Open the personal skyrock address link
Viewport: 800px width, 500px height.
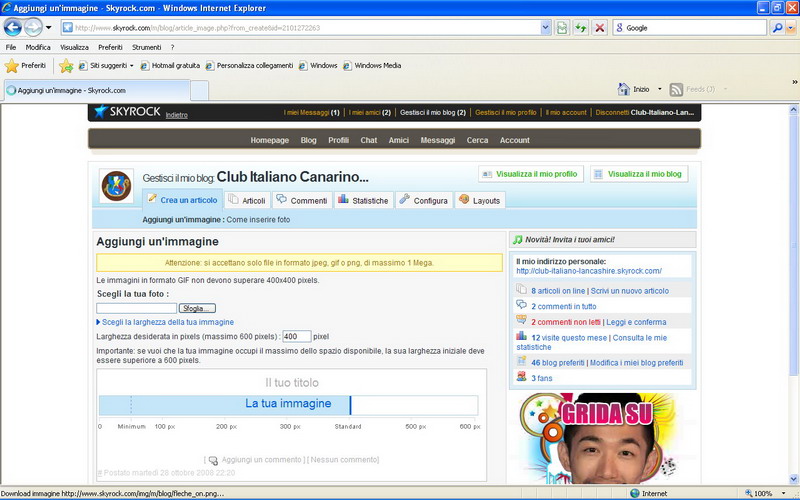[589, 271]
